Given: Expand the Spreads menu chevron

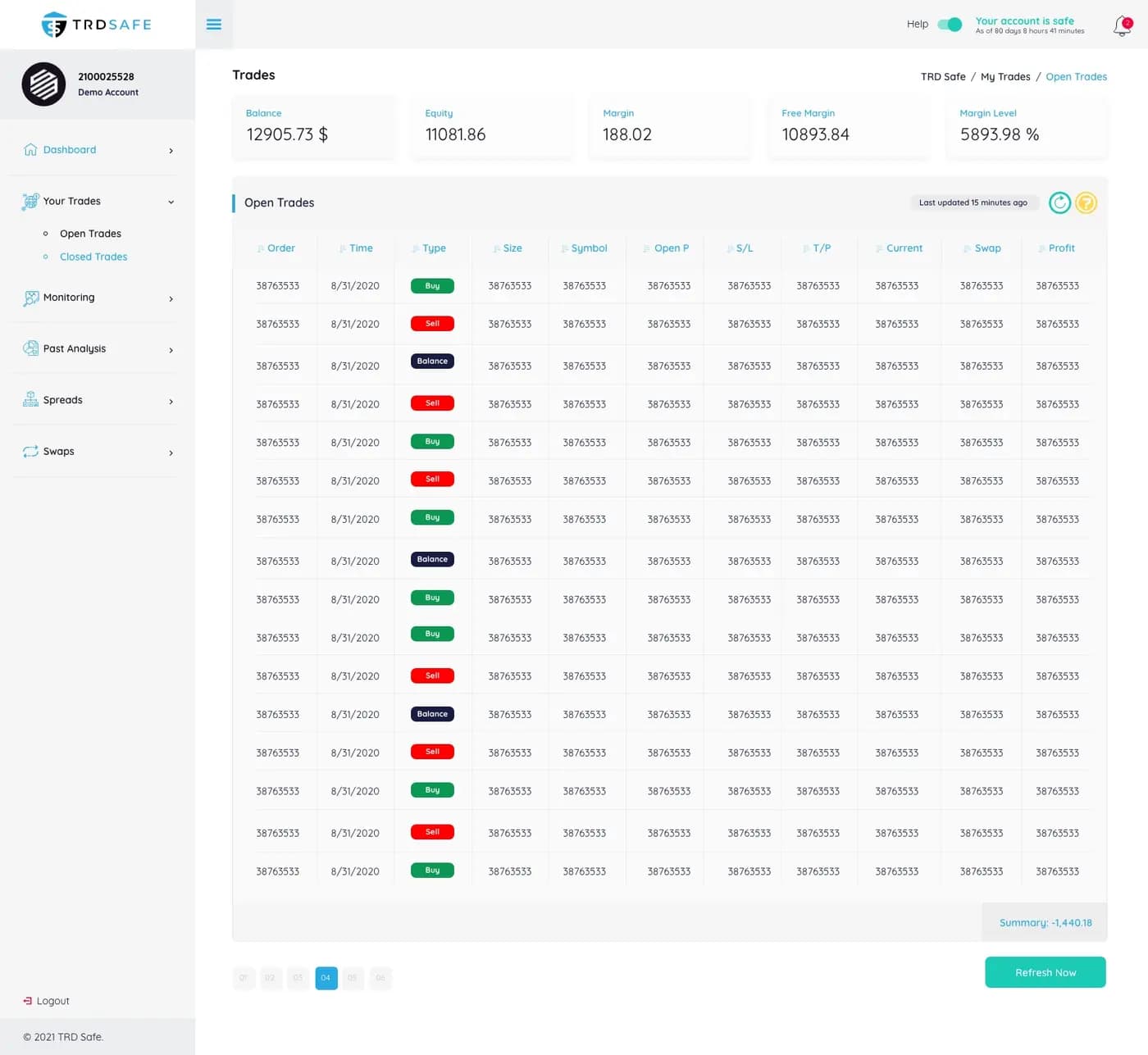Looking at the screenshot, I should pos(171,402).
